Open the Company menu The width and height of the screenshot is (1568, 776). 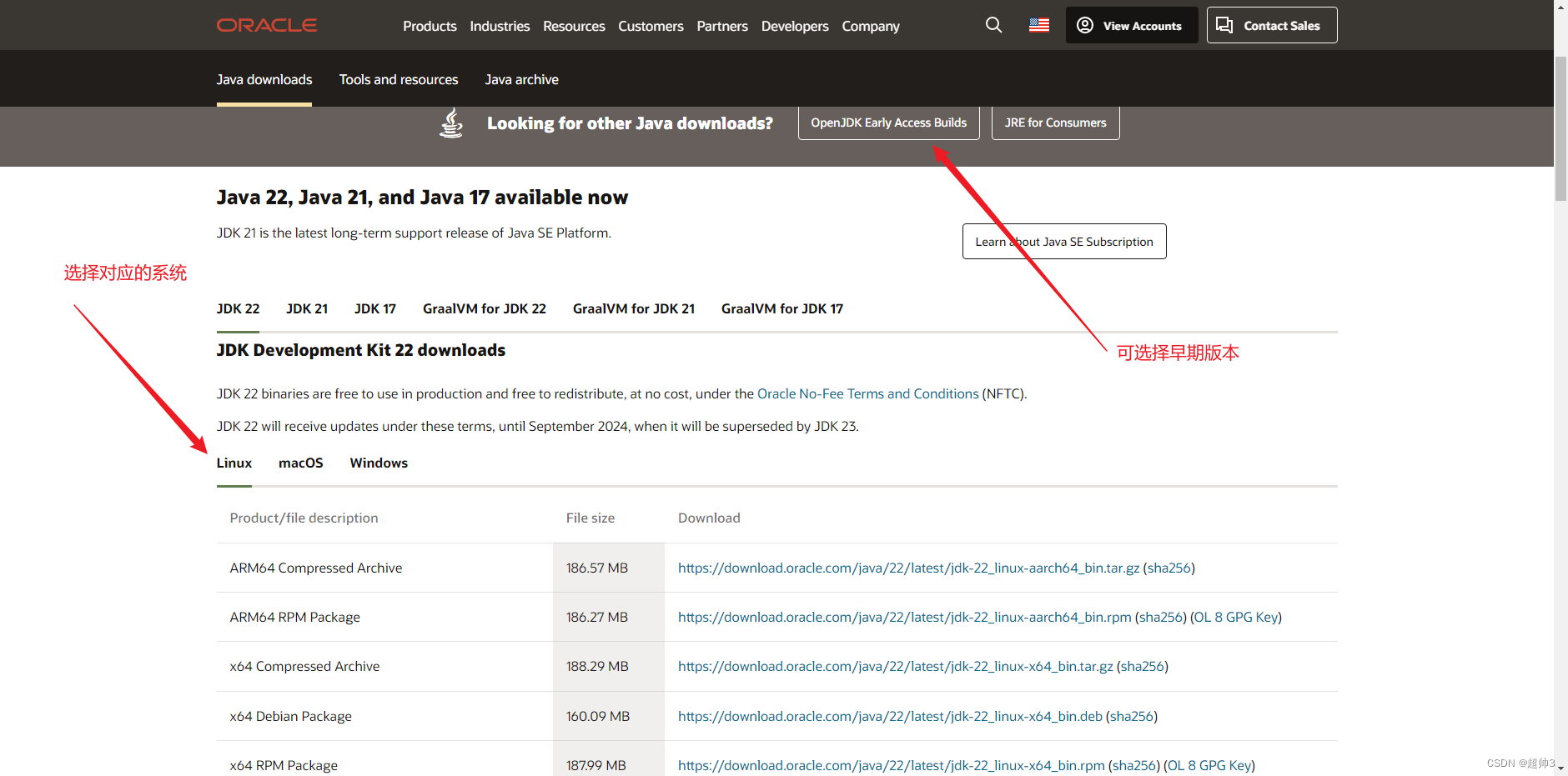point(871,26)
